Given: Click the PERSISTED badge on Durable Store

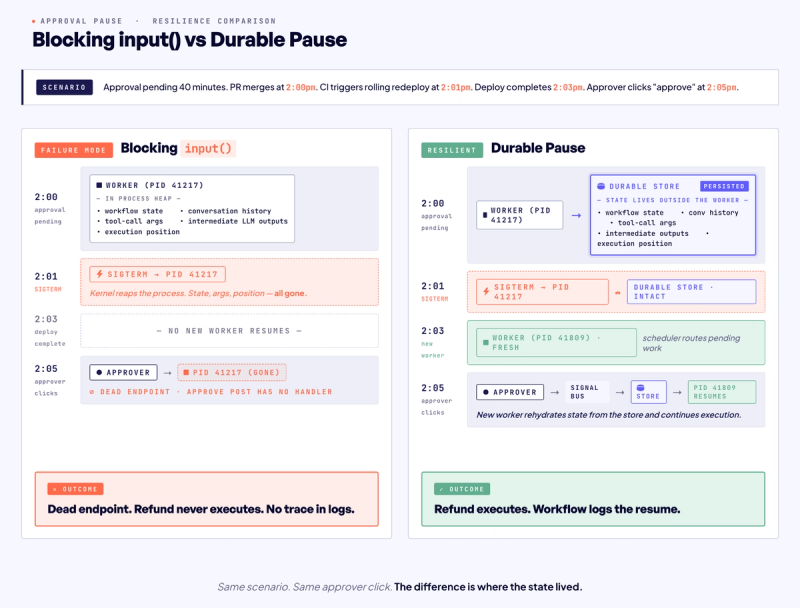Looking at the screenshot, I should [x=724, y=187].
